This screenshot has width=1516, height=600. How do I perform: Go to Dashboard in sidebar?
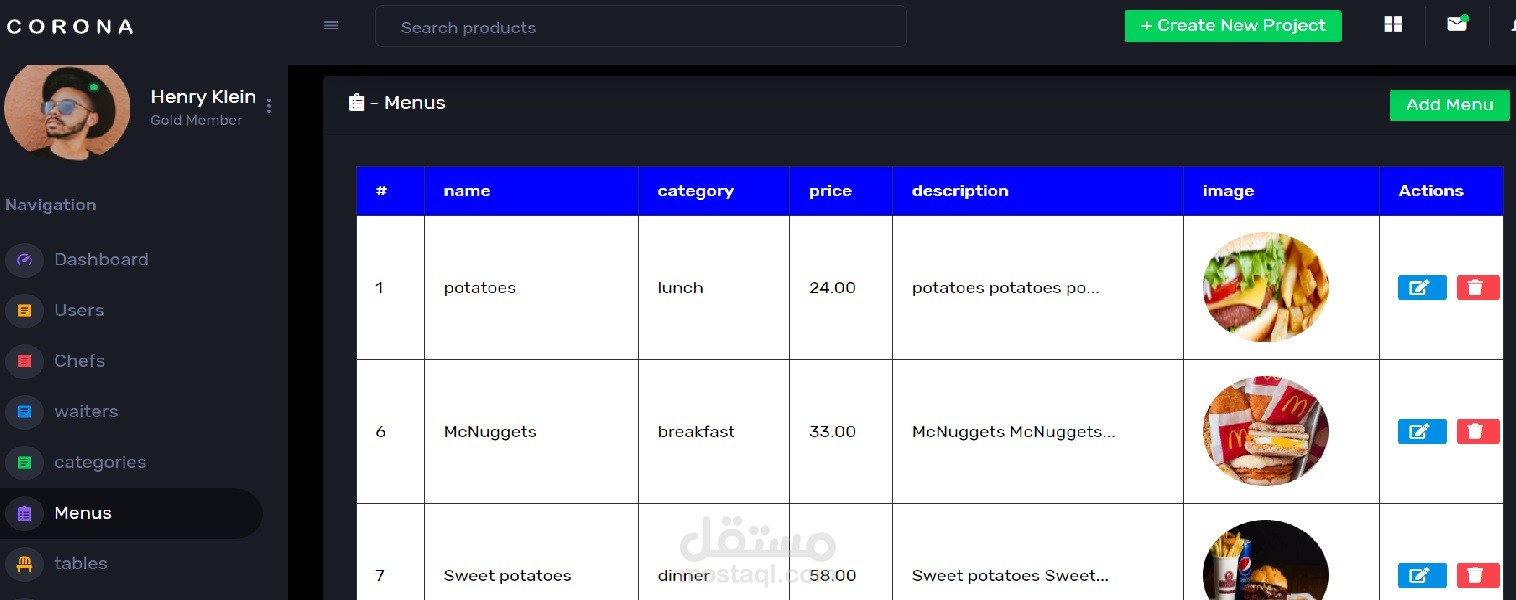(x=100, y=260)
